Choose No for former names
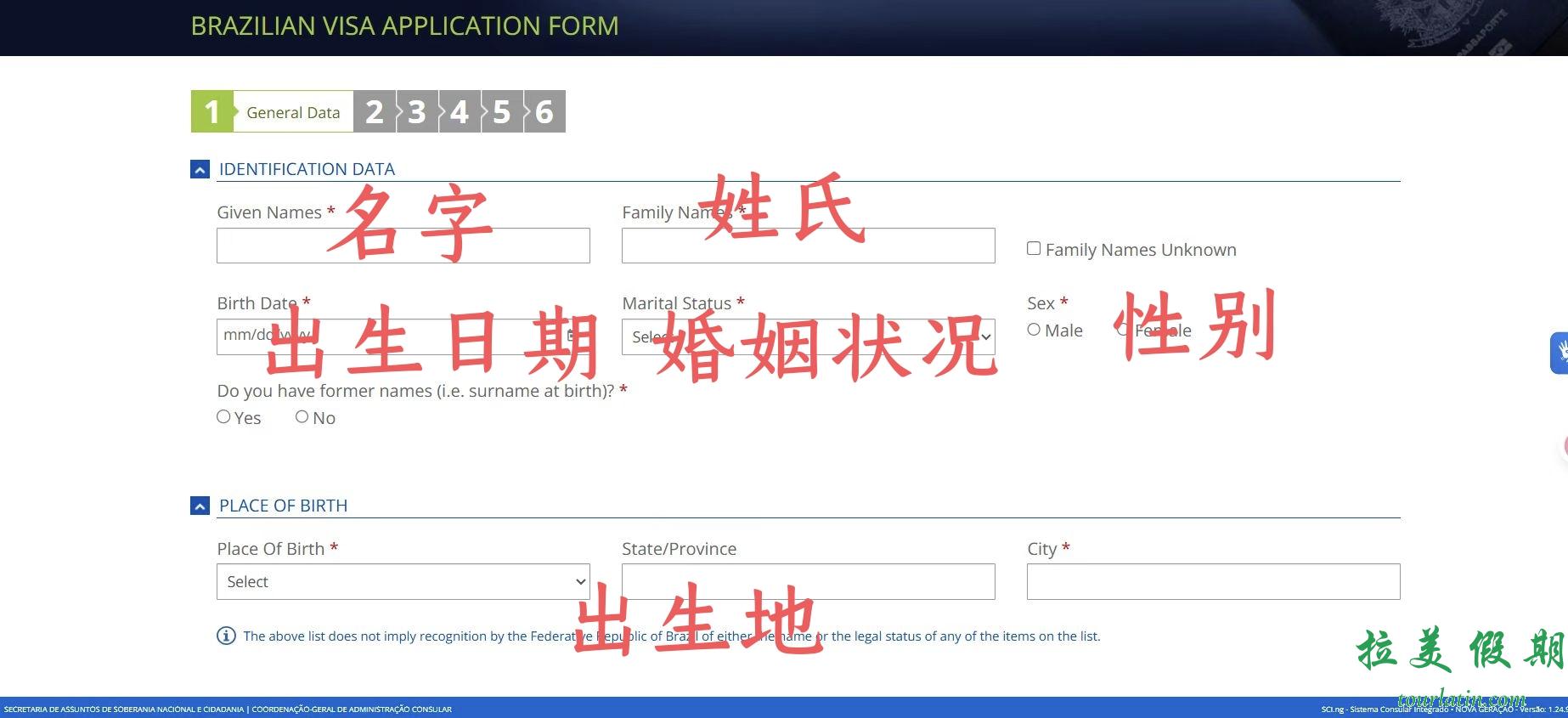Viewport: 1568px width, 718px height. pos(302,416)
